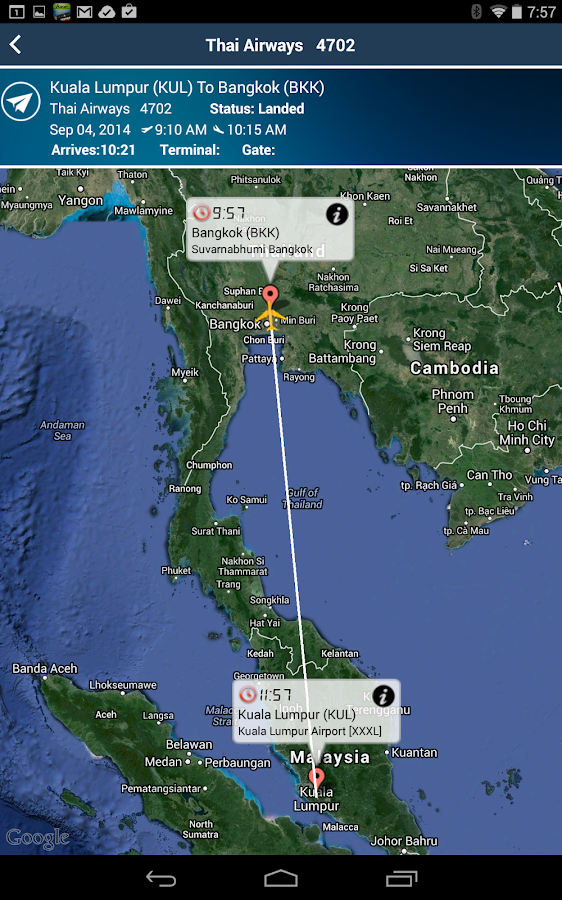The height and width of the screenshot is (900, 562).
Task: Open info icon on Kuala Lumpur callout
Action: tap(383, 696)
